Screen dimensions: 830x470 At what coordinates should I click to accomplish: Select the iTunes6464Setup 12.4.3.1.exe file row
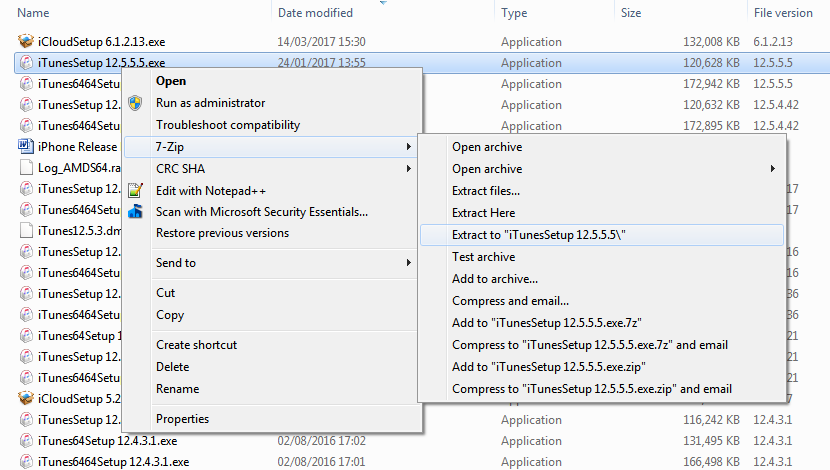point(113,462)
